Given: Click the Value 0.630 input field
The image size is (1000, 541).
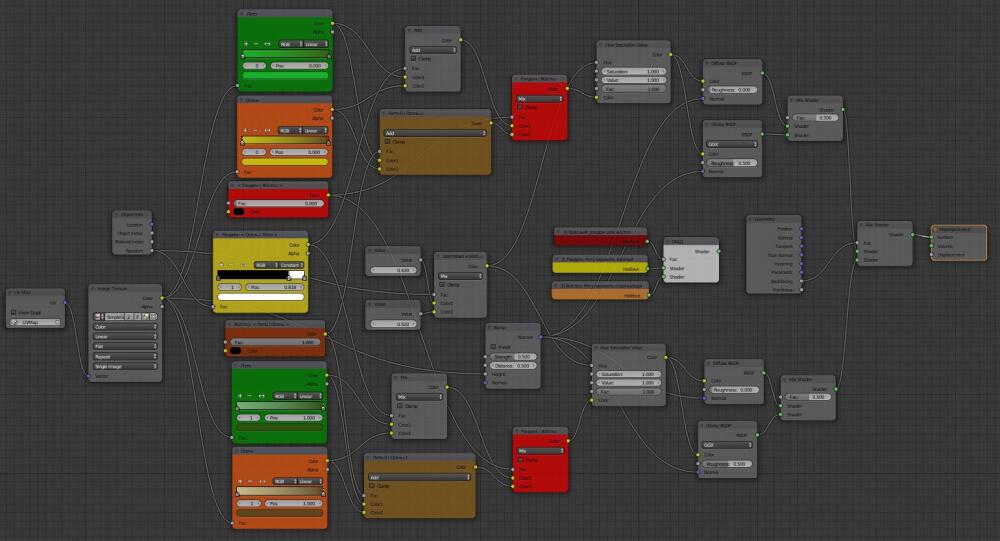Looking at the screenshot, I should tap(394, 270).
